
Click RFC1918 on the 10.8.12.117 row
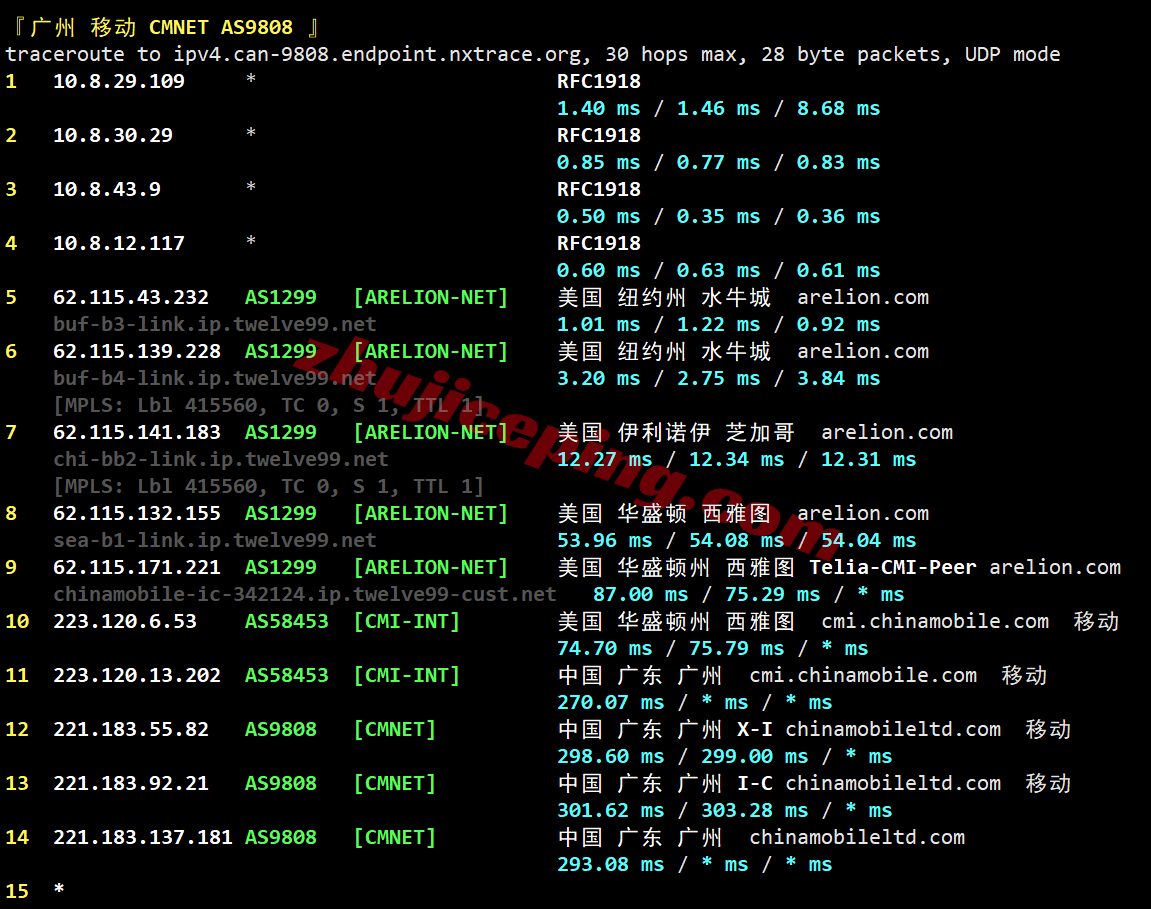click(598, 244)
